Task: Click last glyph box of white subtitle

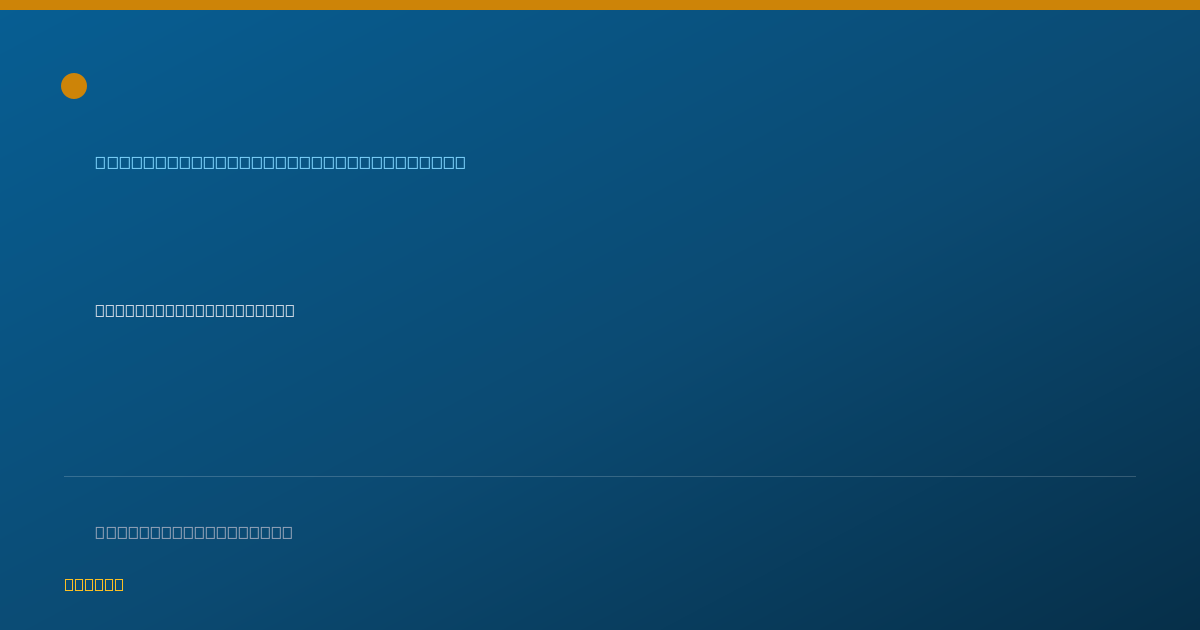Action: (x=290, y=310)
